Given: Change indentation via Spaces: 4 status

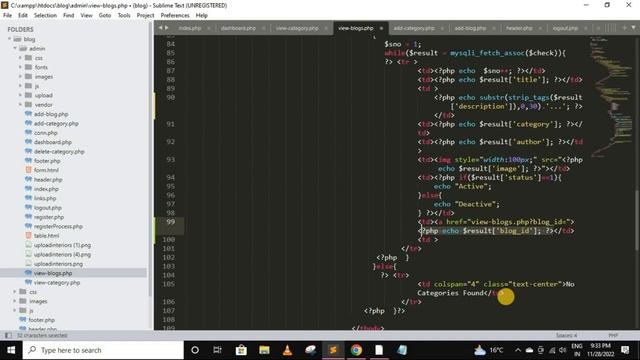Looking at the screenshot, I should (567, 336).
